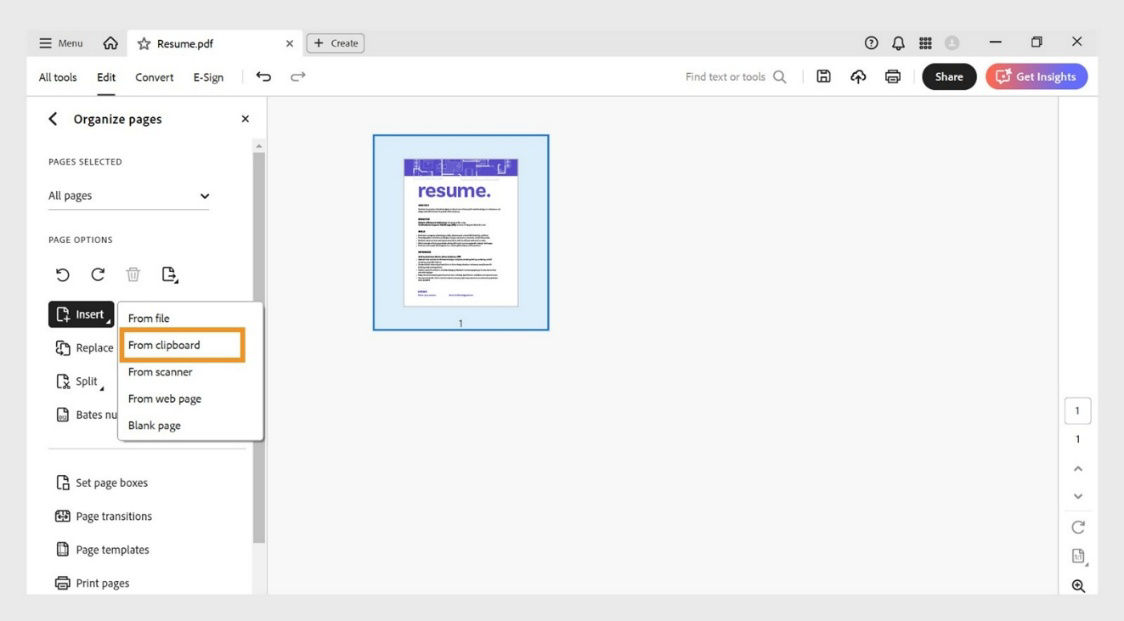Select the Replace pages tool
Image resolution: width=1124 pixels, height=621 pixels.
pos(85,347)
